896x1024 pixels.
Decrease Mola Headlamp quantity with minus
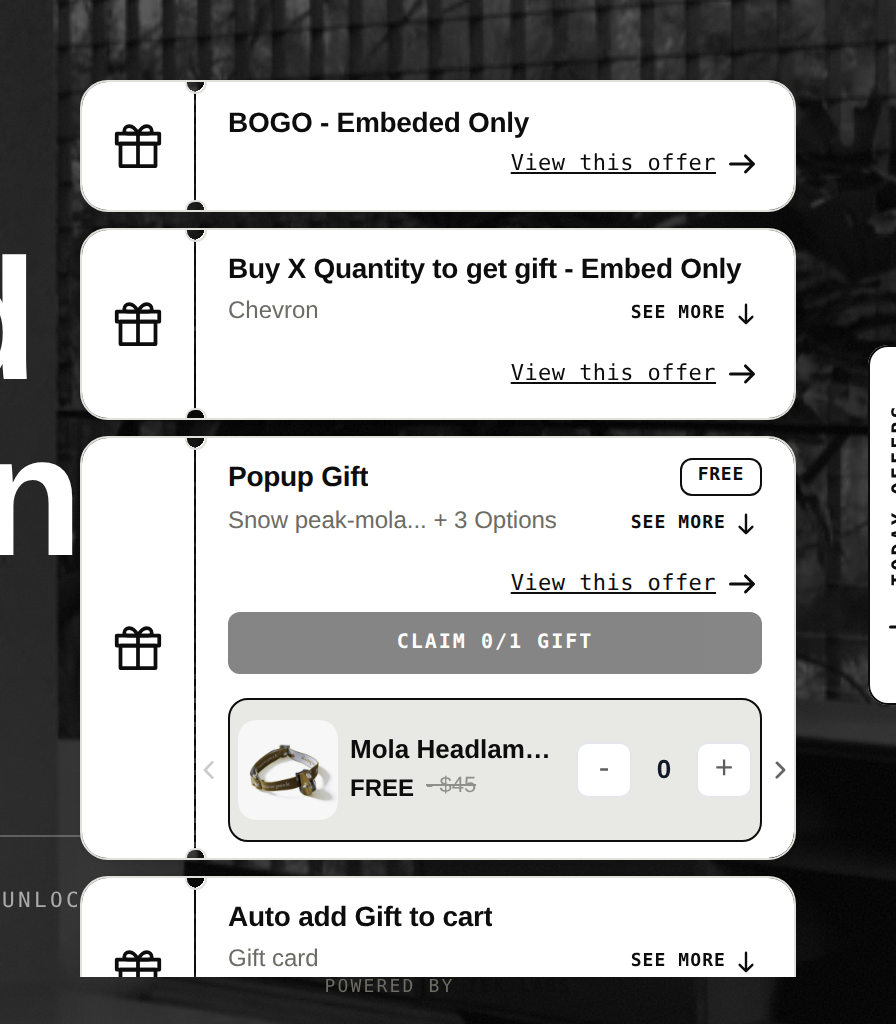point(603,769)
